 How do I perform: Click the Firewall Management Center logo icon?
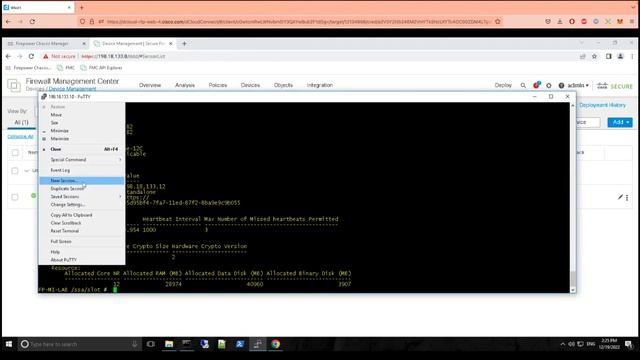pos(14,85)
